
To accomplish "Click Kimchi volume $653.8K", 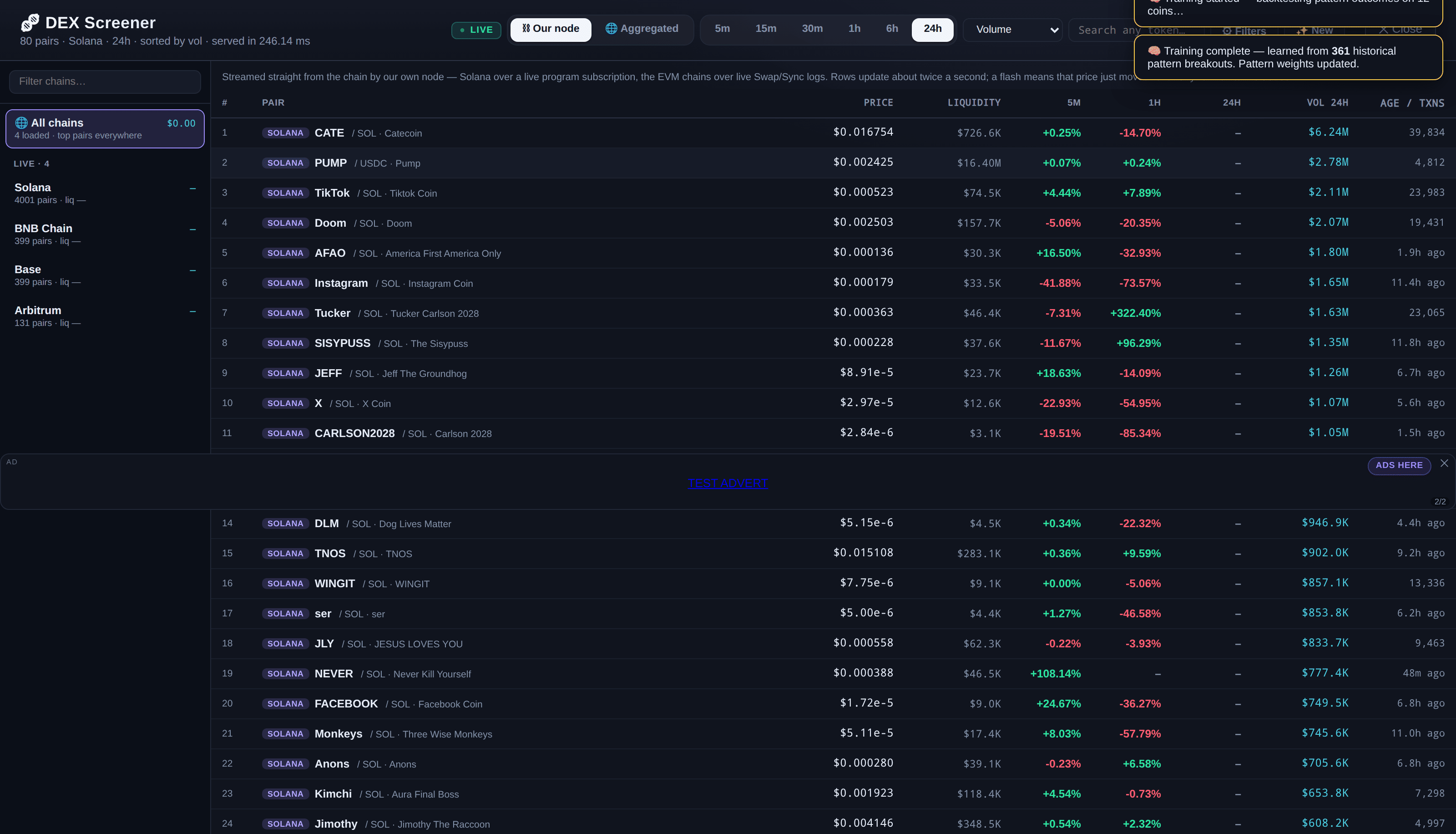I will tap(1325, 793).
